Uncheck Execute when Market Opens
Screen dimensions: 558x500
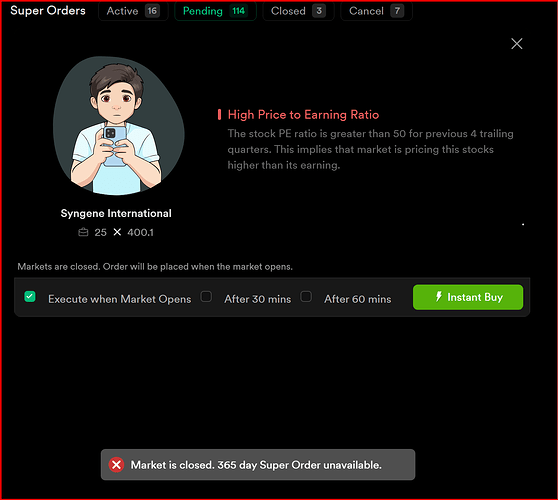pos(30,296)
